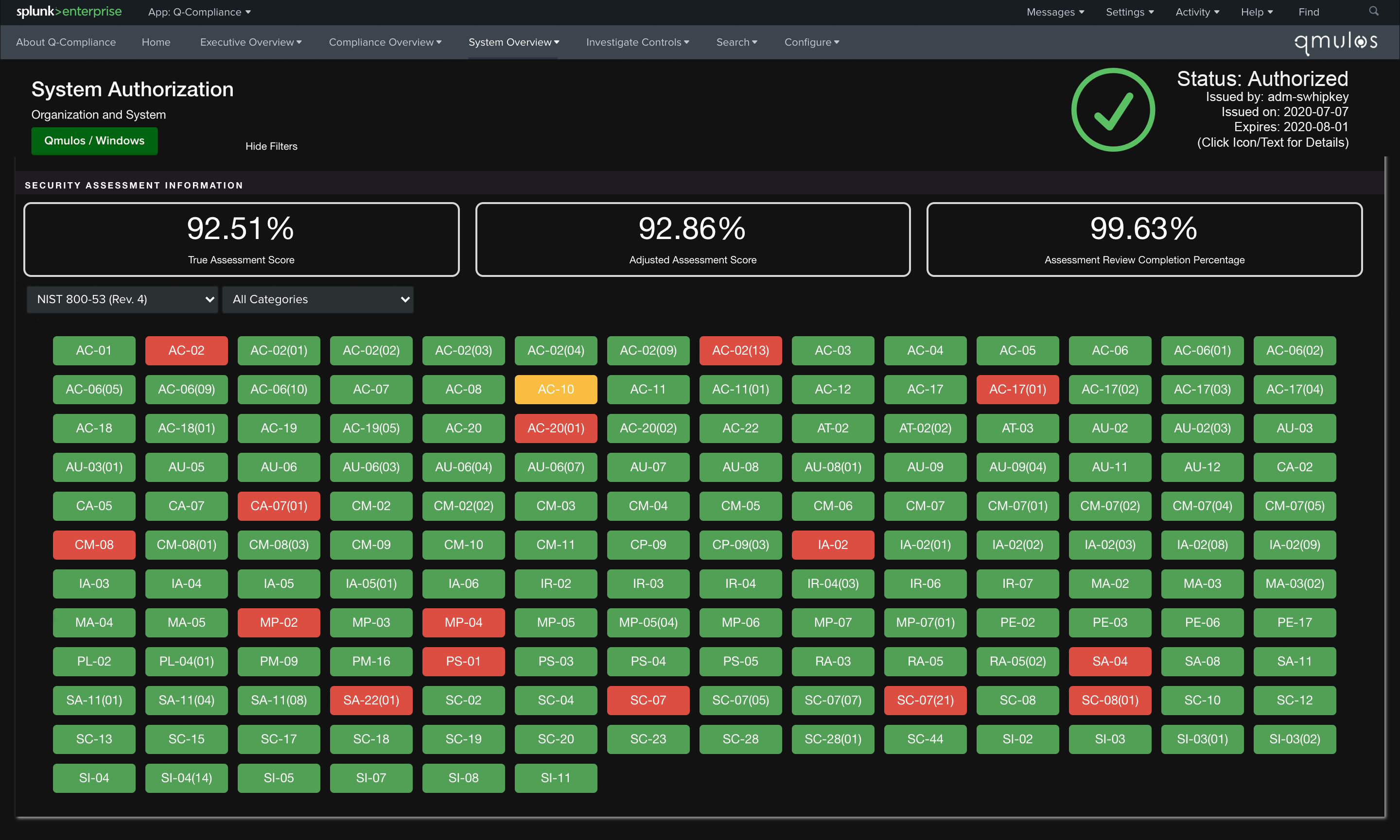The width and height of the screenshot is (1400, 840).
Task: Click the Adjusted Assessment Score panel
Action: [693, 240]
